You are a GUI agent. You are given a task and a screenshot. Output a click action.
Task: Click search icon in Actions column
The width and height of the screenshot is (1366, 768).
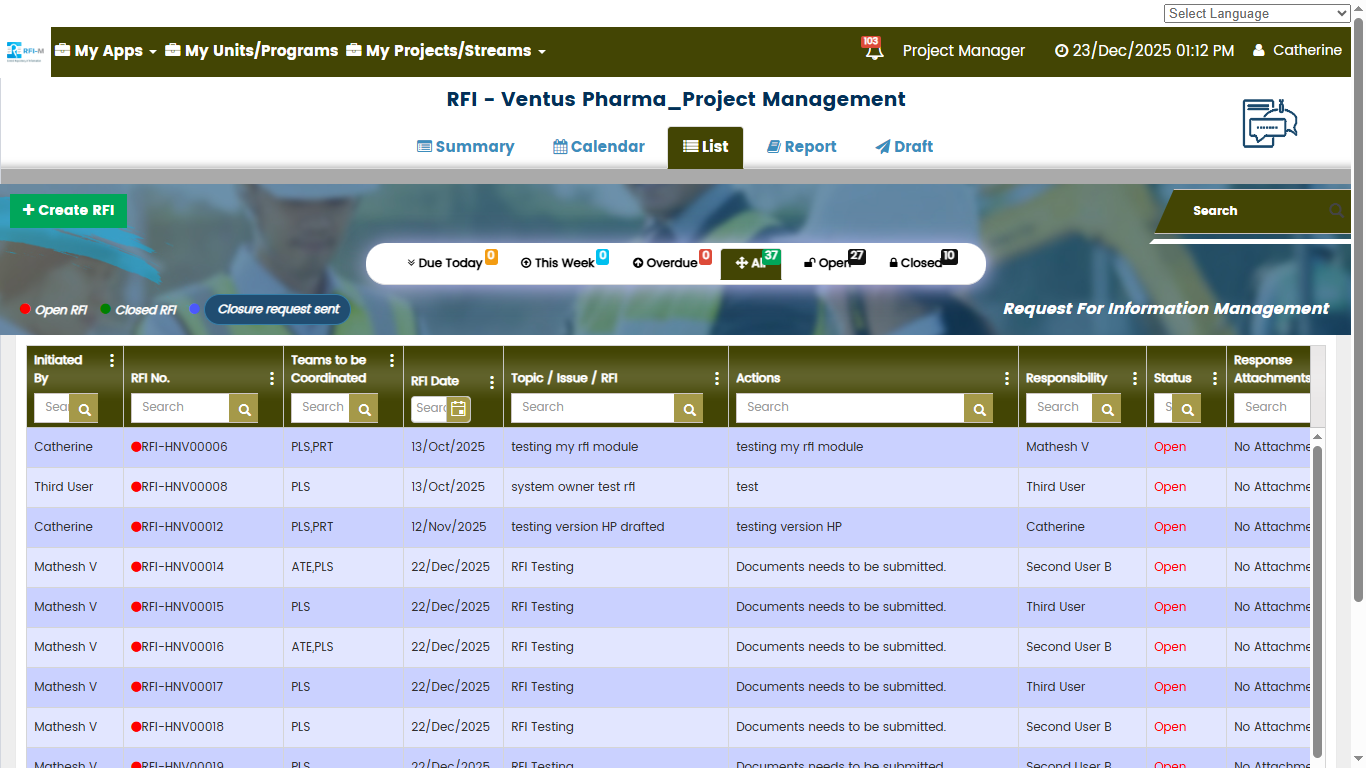(x=978, y=408)
